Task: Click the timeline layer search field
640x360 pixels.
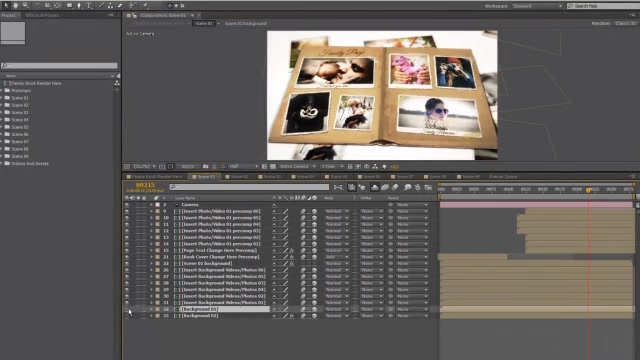Action: 249,187
